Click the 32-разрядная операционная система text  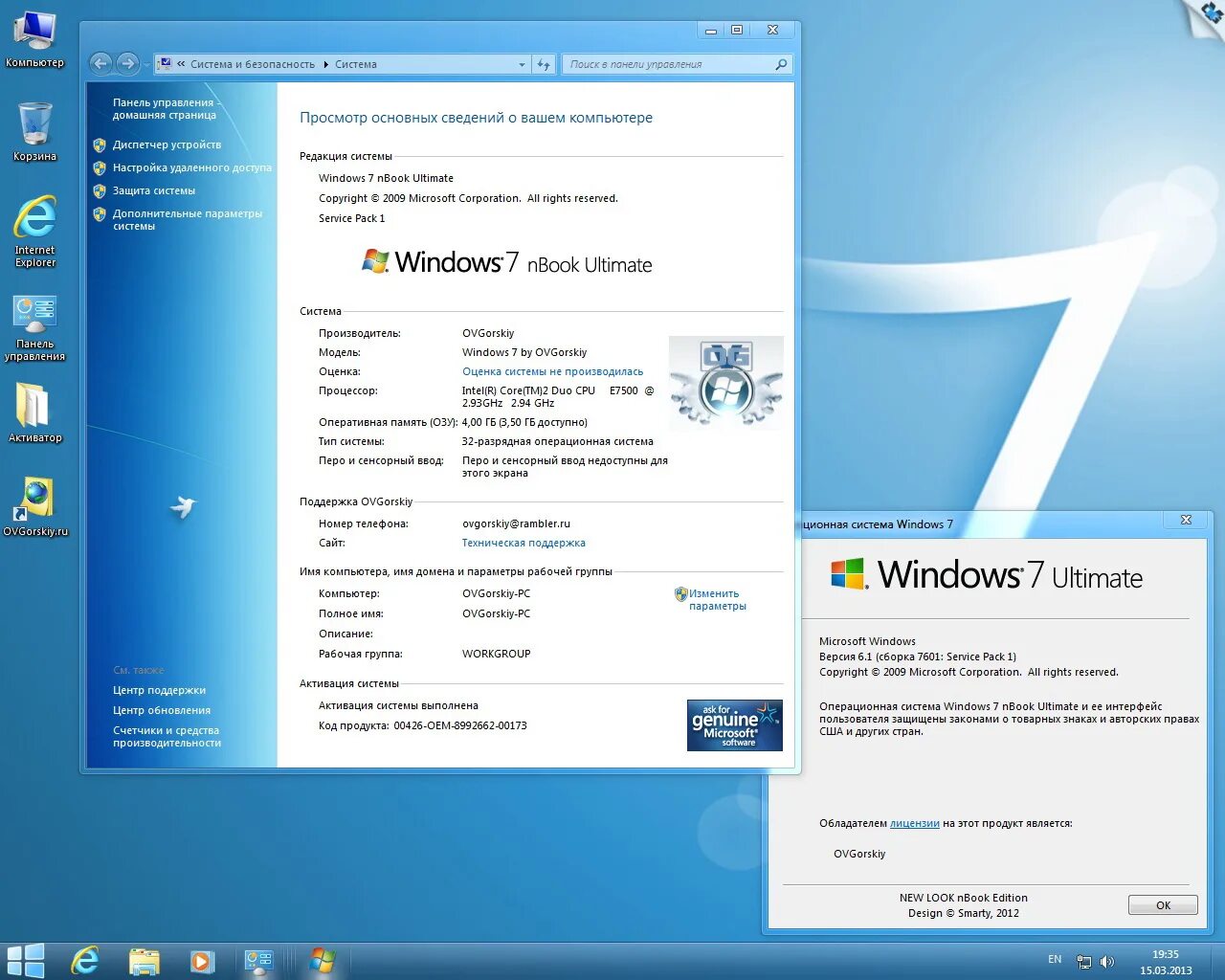pos(557,441)
